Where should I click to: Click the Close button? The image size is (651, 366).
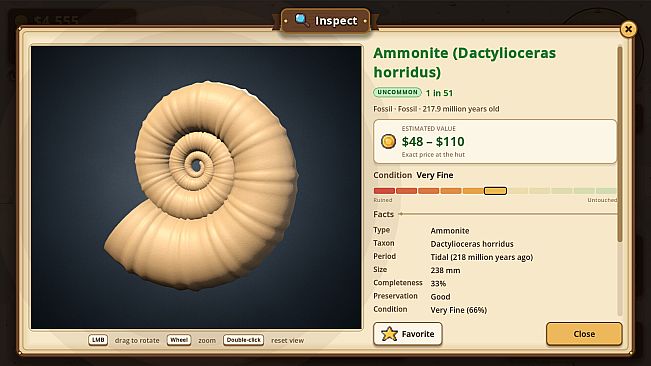(584, 334)
